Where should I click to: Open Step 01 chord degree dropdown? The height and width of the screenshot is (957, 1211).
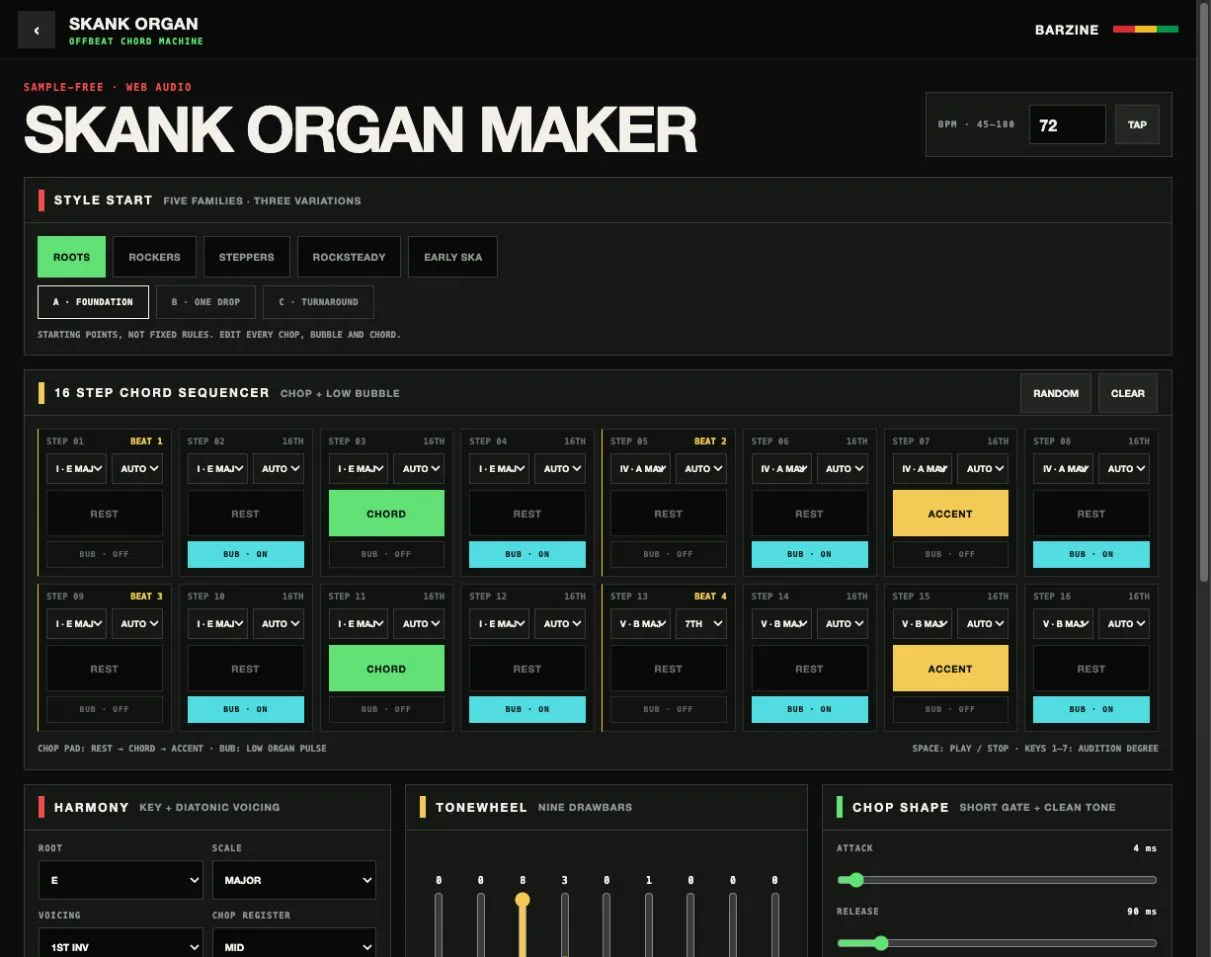coord(77,468)
